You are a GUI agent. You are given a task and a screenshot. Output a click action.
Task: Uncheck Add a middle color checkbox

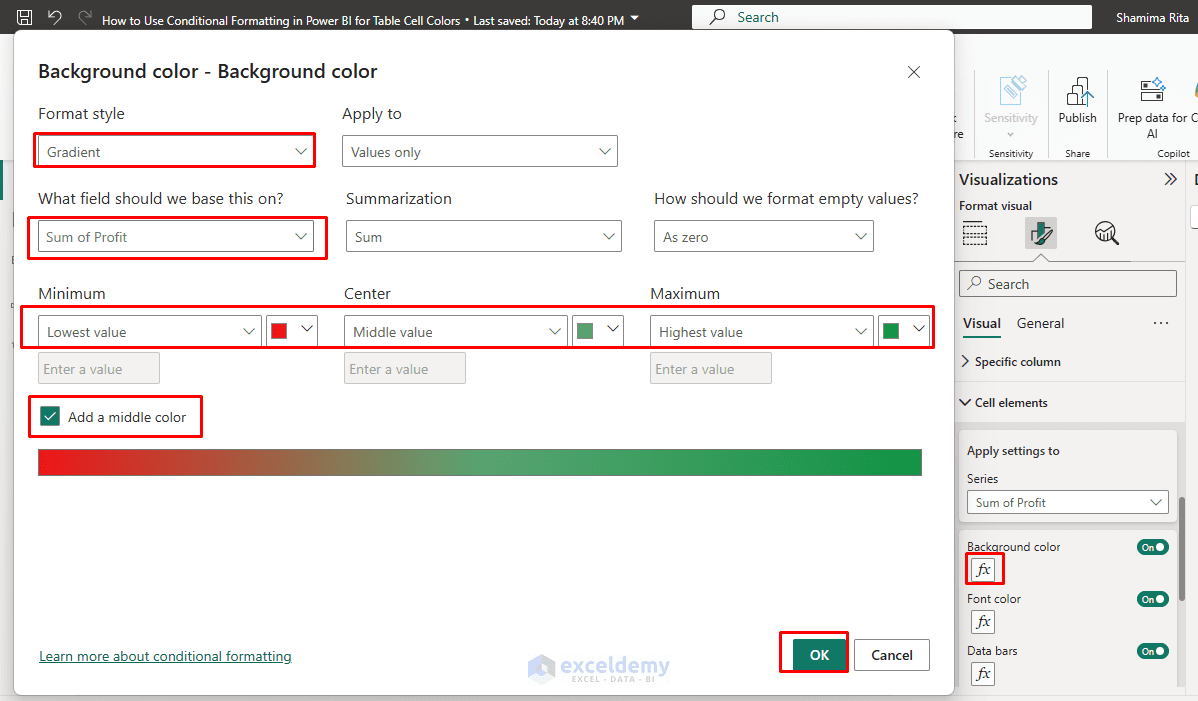click(x=50, y=416)
